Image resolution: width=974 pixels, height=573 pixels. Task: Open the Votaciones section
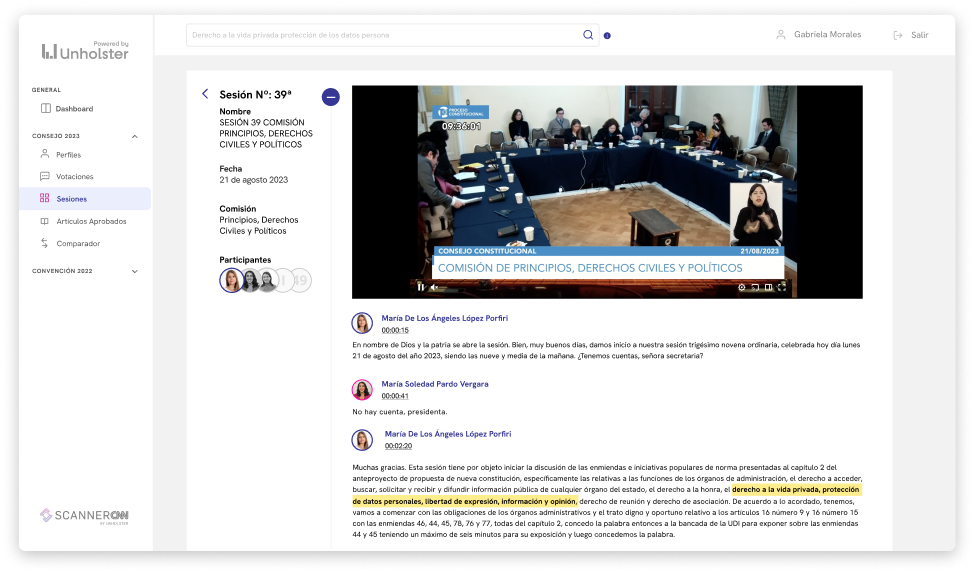click(x=74, y=177)
